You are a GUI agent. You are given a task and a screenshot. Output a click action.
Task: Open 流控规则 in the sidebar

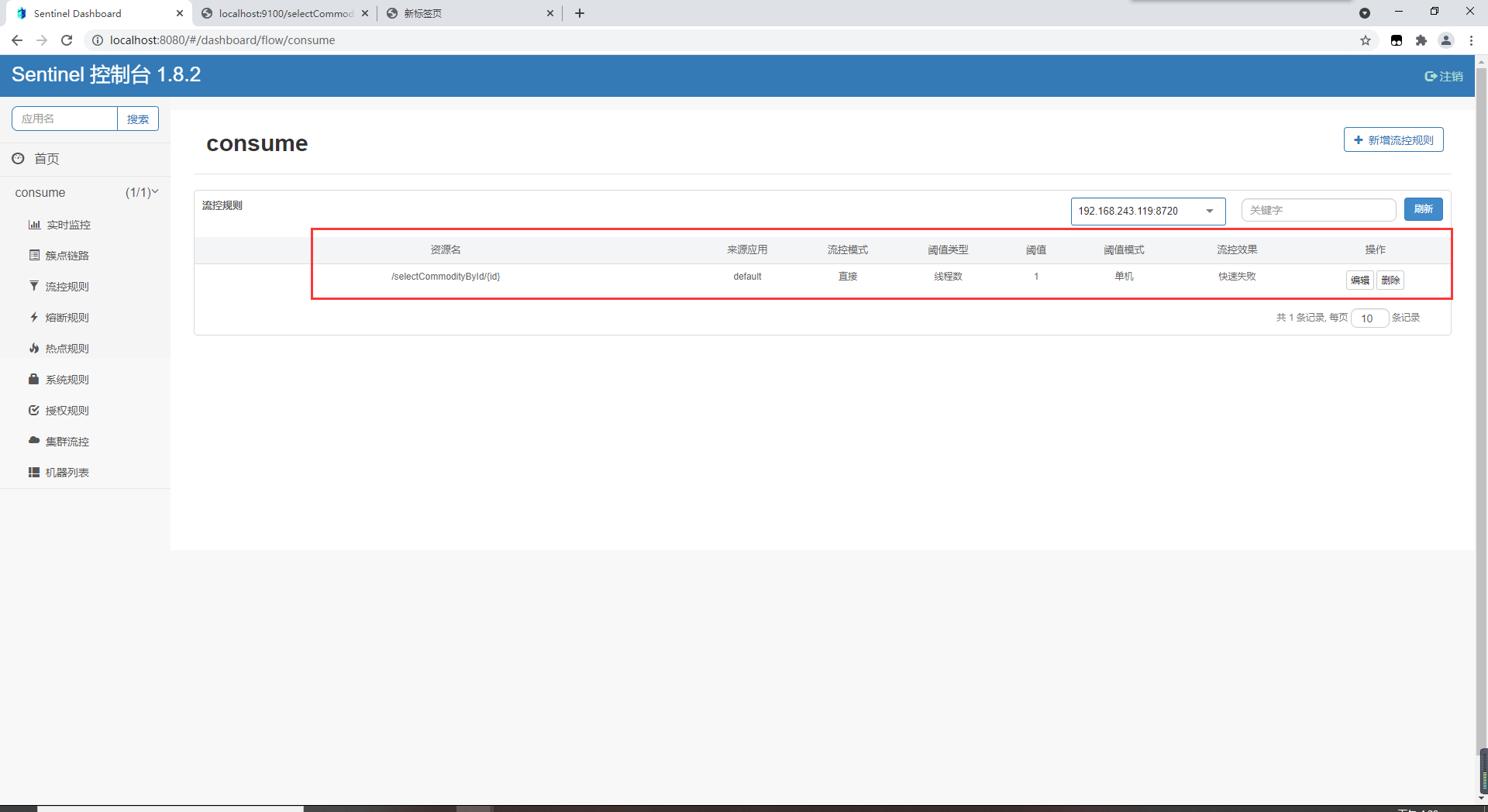[67, 287]
